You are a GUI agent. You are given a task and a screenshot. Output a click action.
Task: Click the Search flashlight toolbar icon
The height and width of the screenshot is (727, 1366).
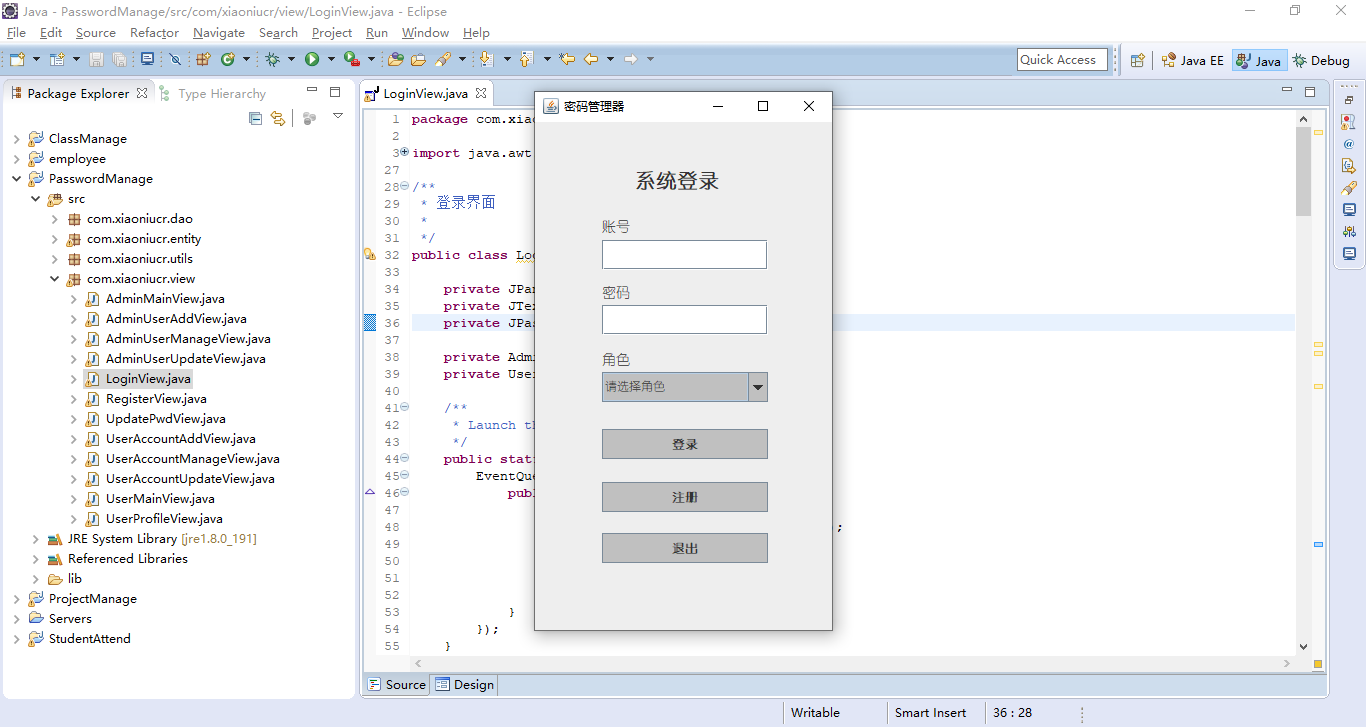coord(443,59)
